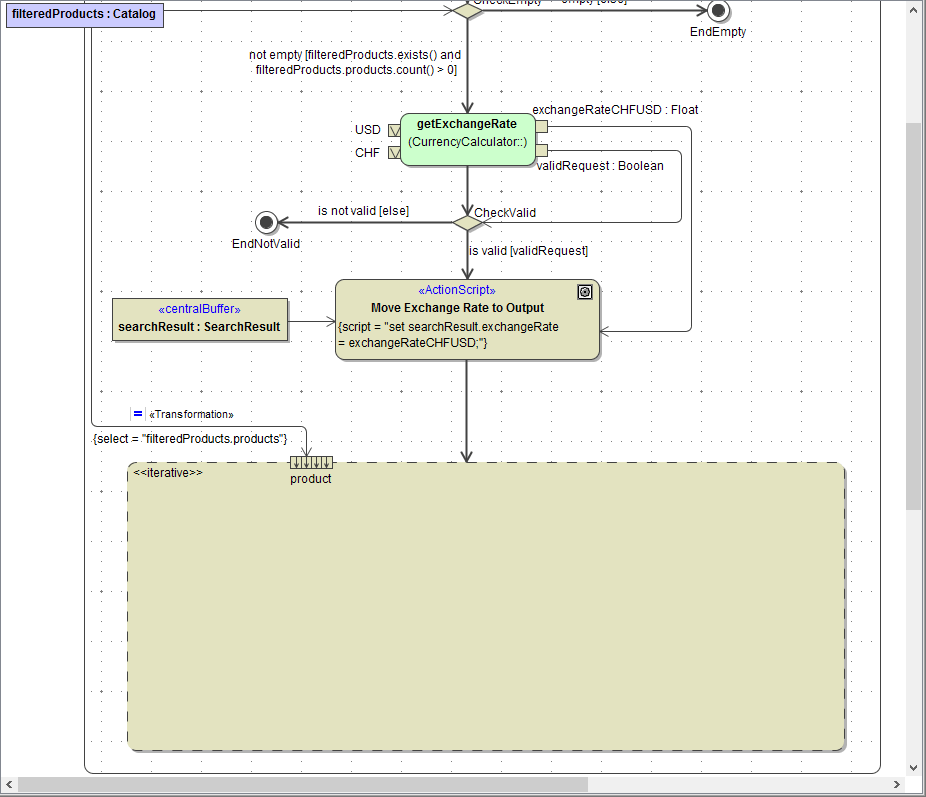Click inside the iterative expansion region

(486, 610)
